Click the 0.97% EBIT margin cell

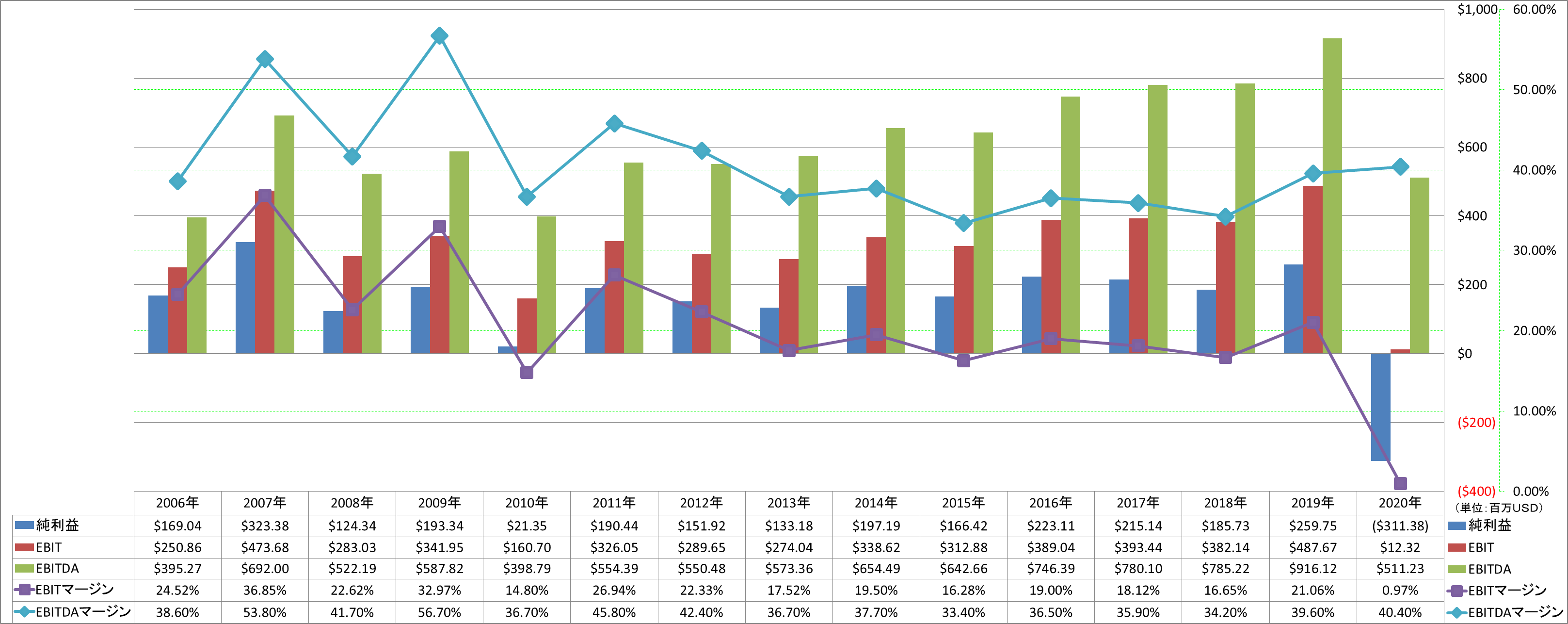[1399, 591]
